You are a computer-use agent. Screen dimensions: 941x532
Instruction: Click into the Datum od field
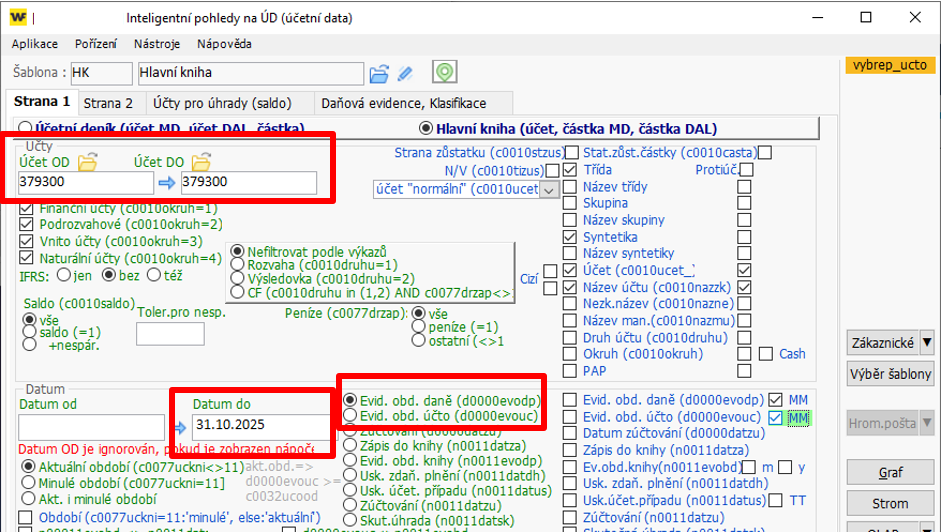pos(91,427)
